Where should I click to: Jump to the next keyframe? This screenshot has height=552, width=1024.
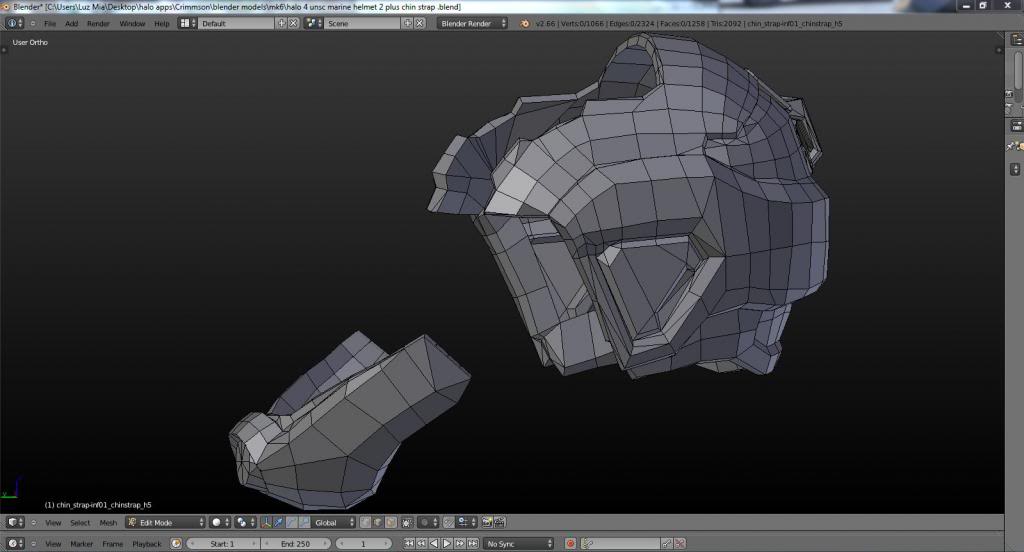coord(460,544)
